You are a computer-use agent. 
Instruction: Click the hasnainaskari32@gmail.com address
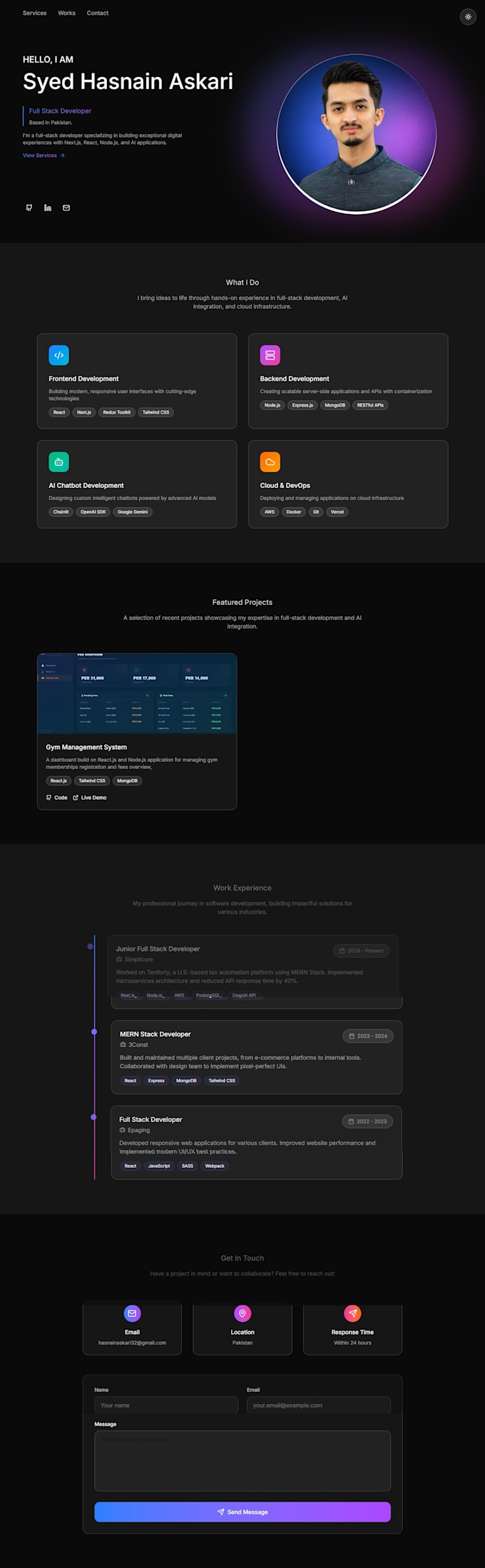point(132,1343)
